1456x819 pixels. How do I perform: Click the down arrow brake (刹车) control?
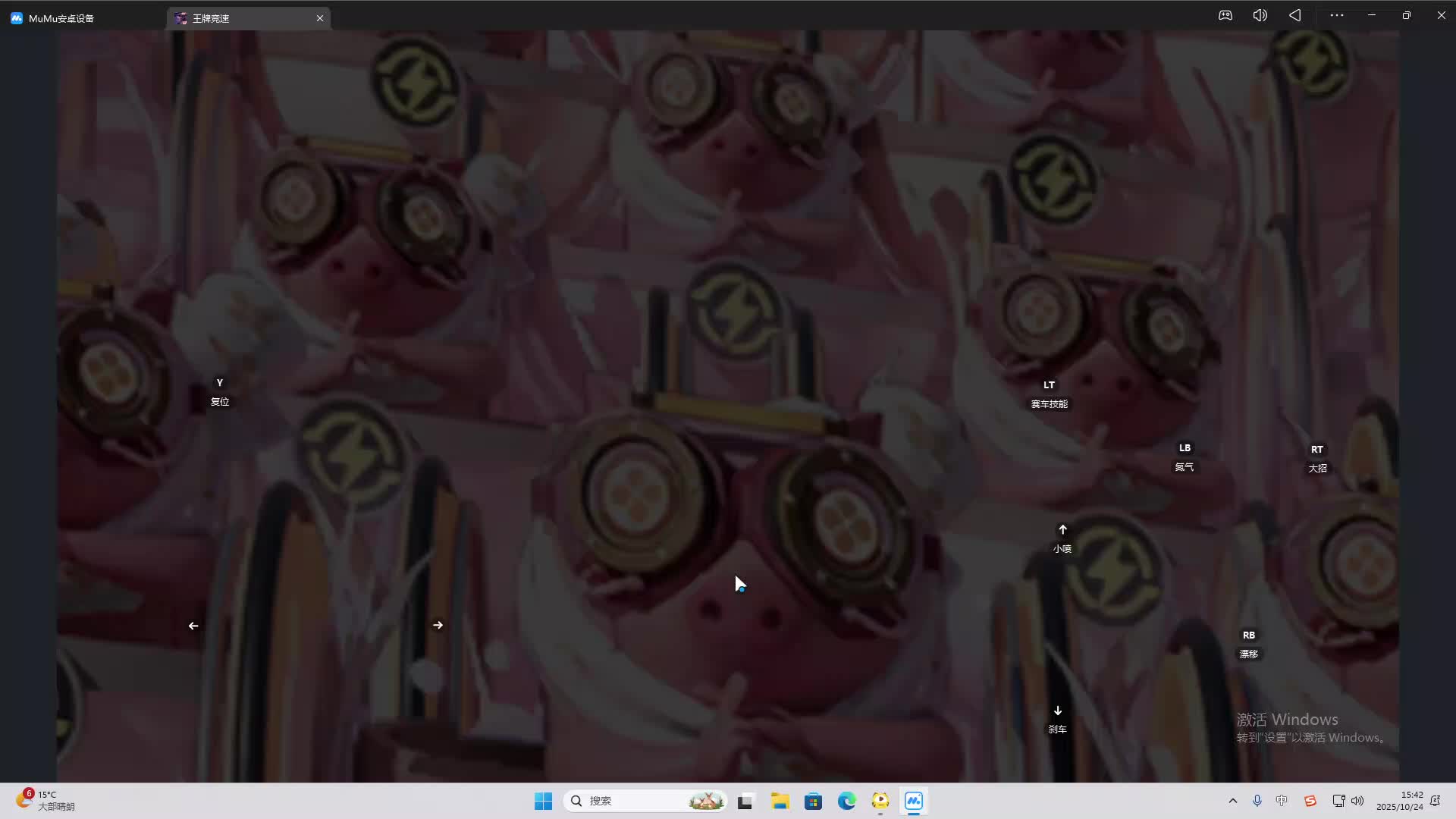pyautogui.click(x=1057, y=719)
